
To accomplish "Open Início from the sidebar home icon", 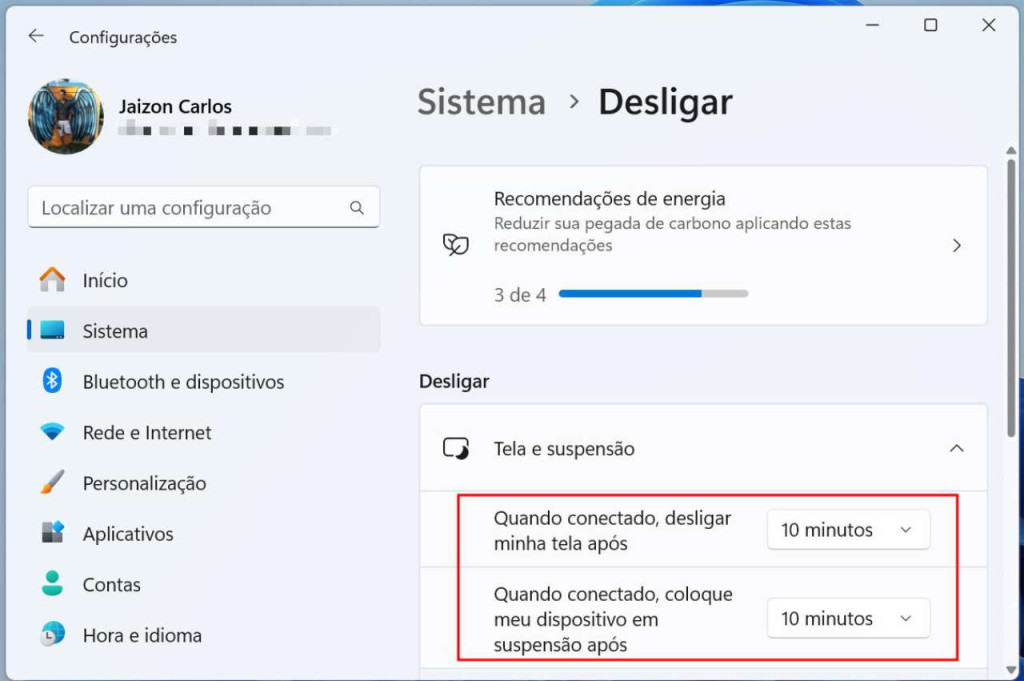I will click(x=54, y=280).
